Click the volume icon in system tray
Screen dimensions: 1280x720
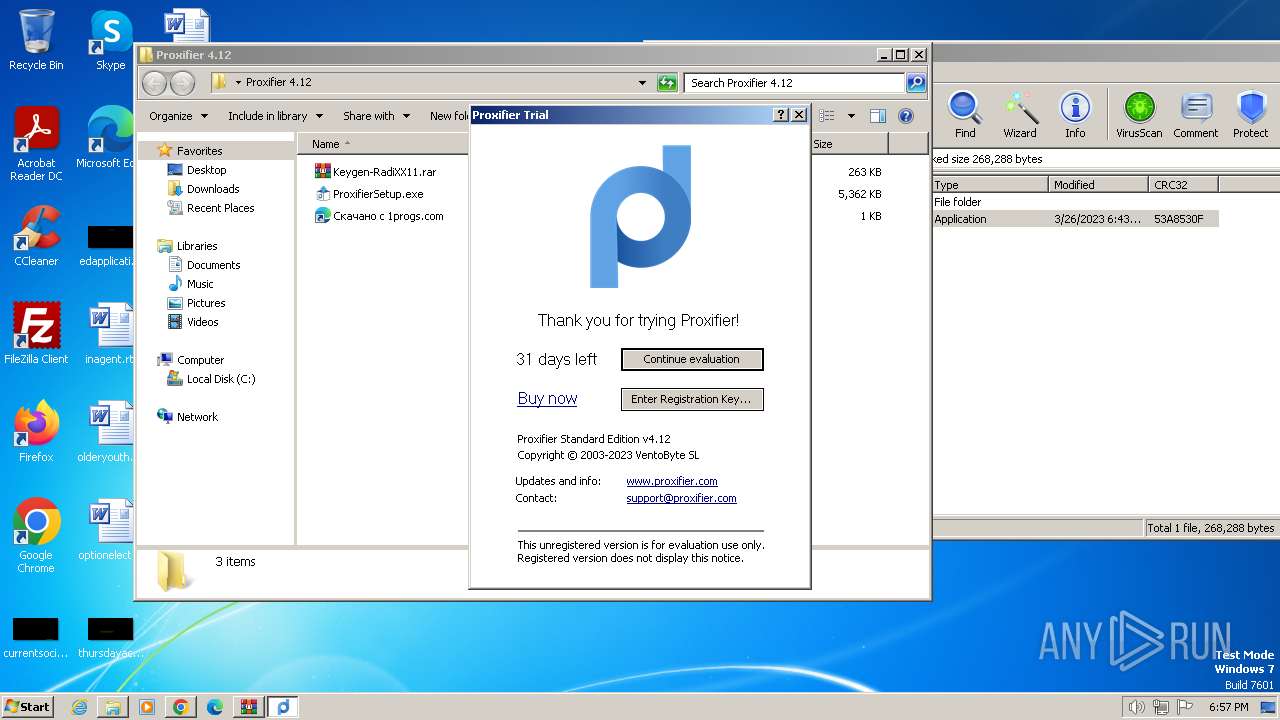[x=1136, y=707]
